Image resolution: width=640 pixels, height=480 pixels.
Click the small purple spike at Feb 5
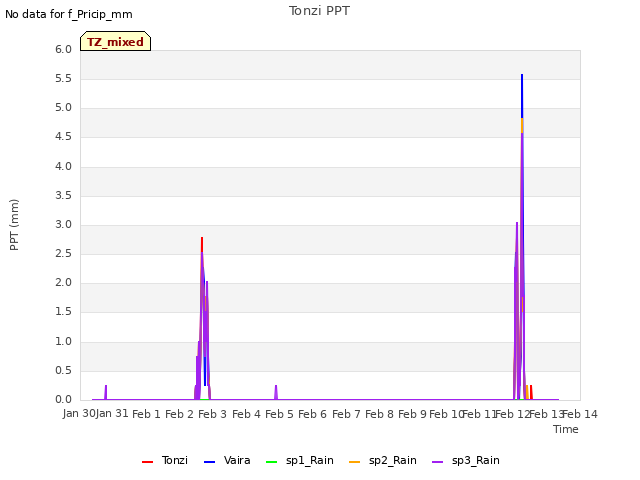pyautogui.click(x=276, y=391)
